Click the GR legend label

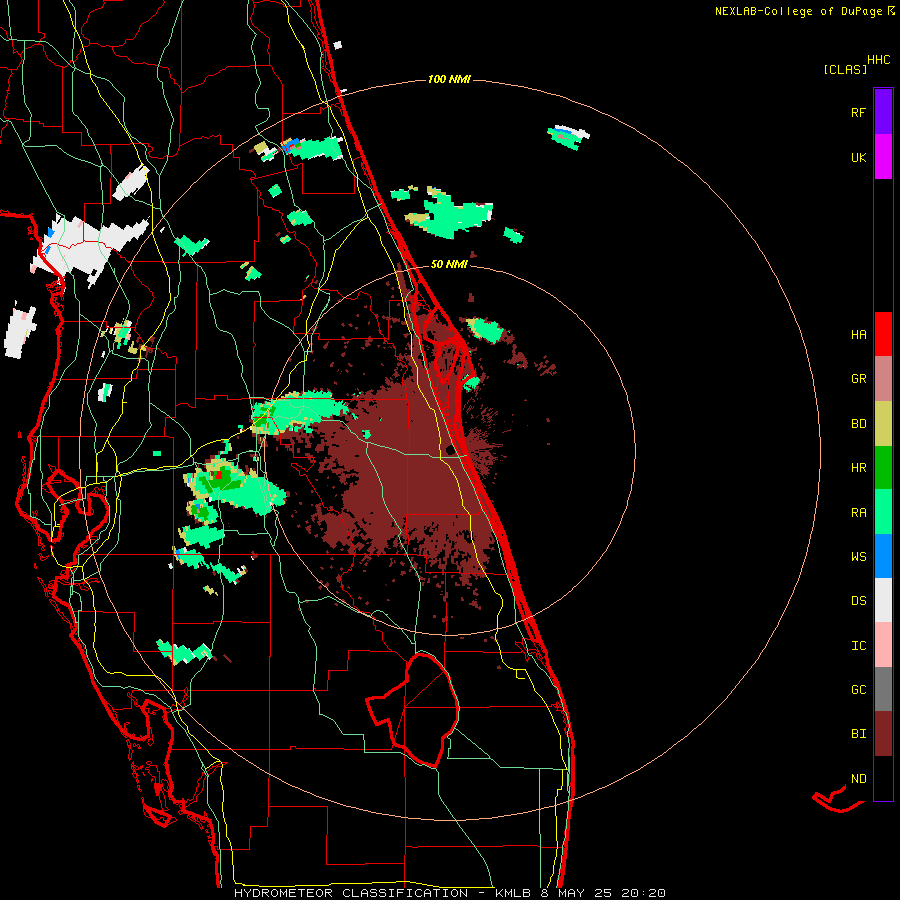[x=858, y=379]
